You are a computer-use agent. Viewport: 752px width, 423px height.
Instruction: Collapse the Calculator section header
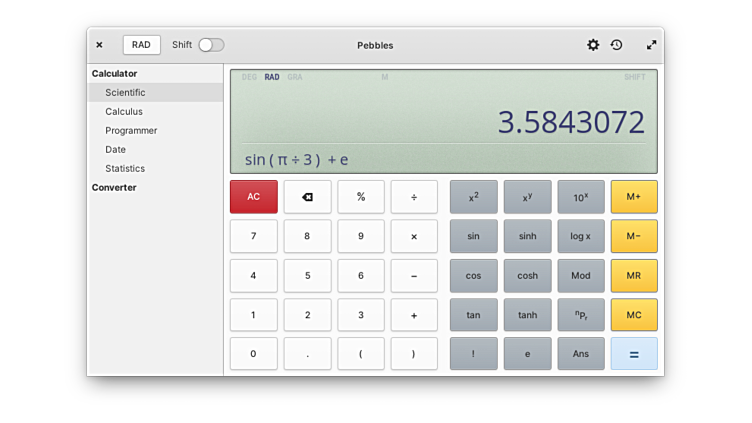click(x=114, y=73)
